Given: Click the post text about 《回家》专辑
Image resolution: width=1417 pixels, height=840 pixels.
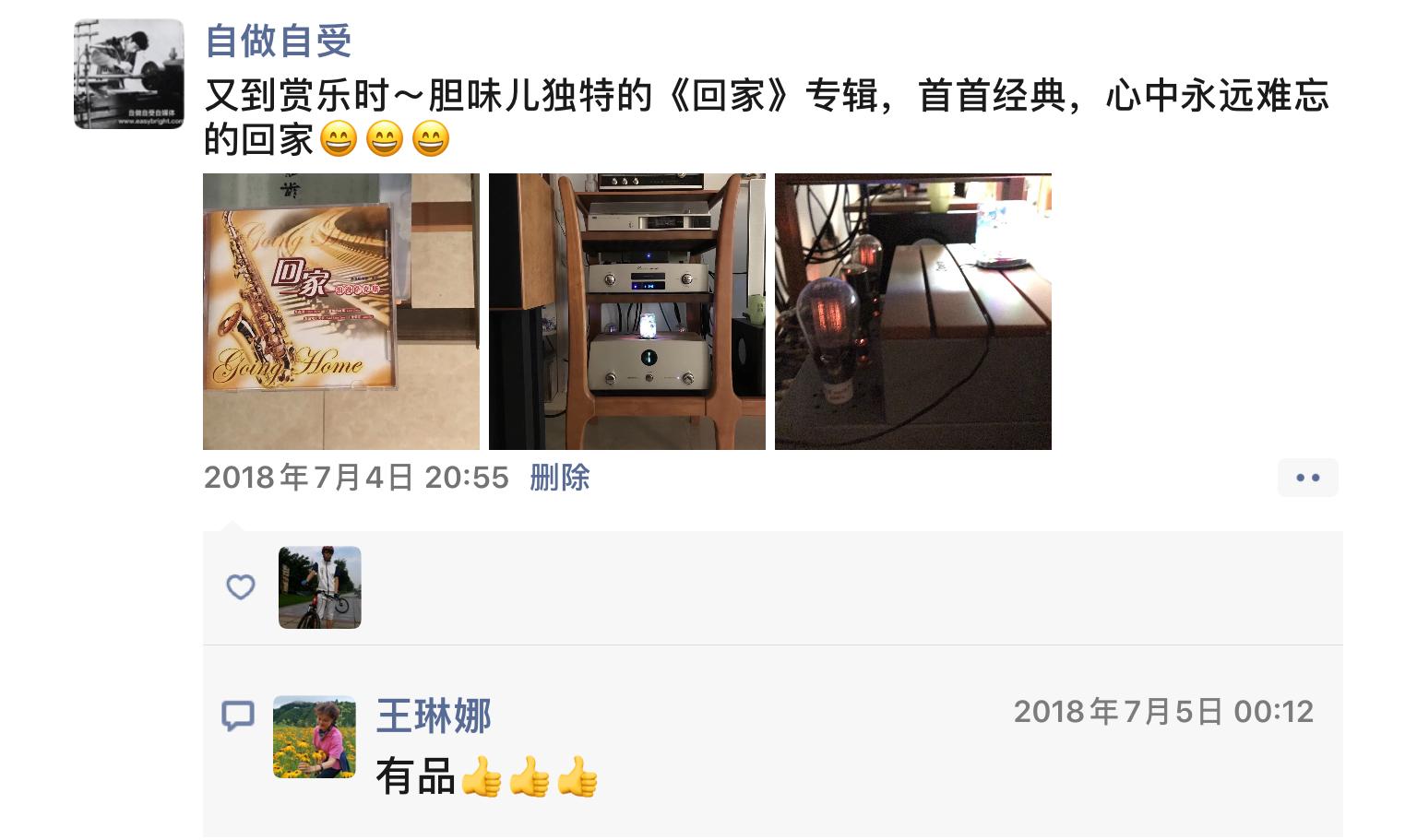Looking at the screenshot, I should tap(766, 117).
